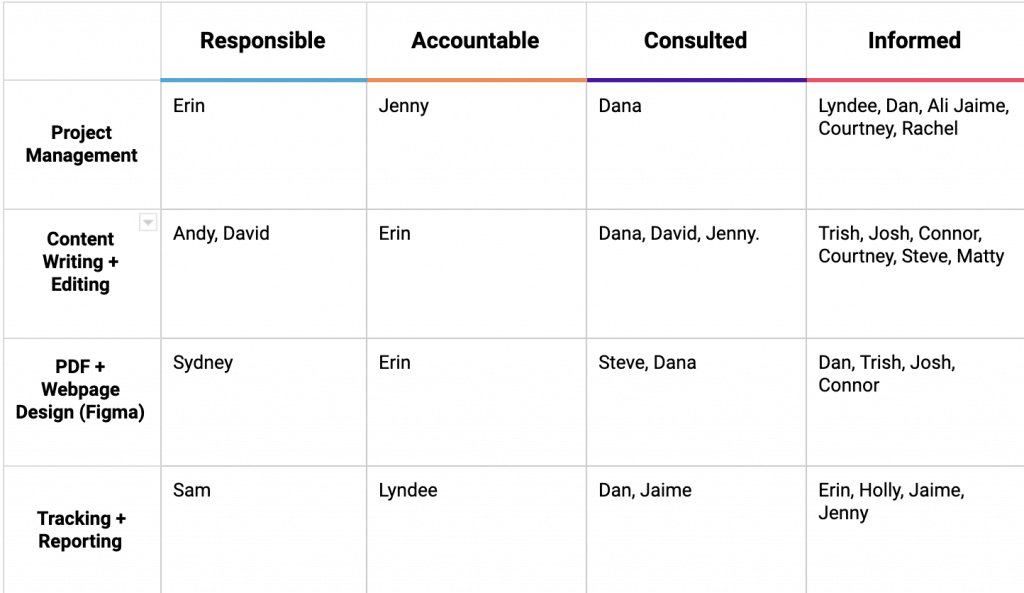Viewport: 1024px width, 593px height.
Task: Select the cell containing Andy, David
Action: click(x=264, y=274)
